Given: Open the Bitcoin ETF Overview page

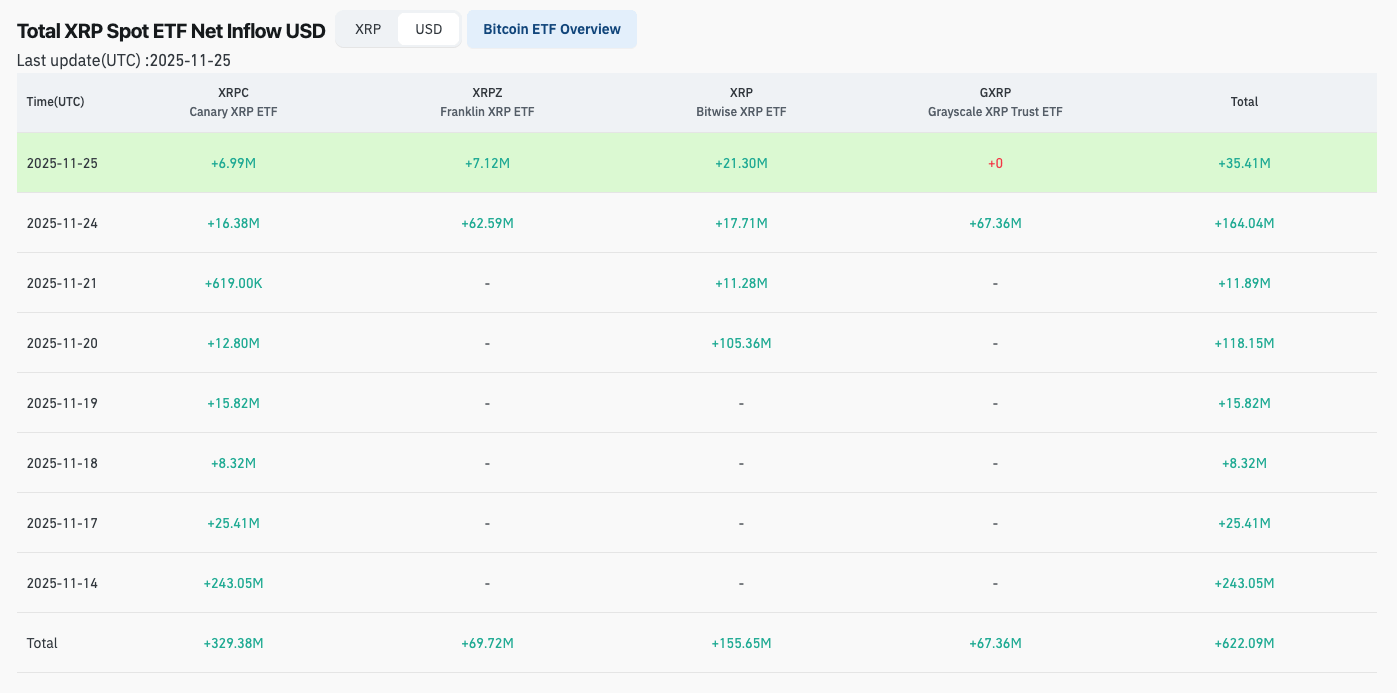Looking at the screenshot, I should tap(551, 29).
